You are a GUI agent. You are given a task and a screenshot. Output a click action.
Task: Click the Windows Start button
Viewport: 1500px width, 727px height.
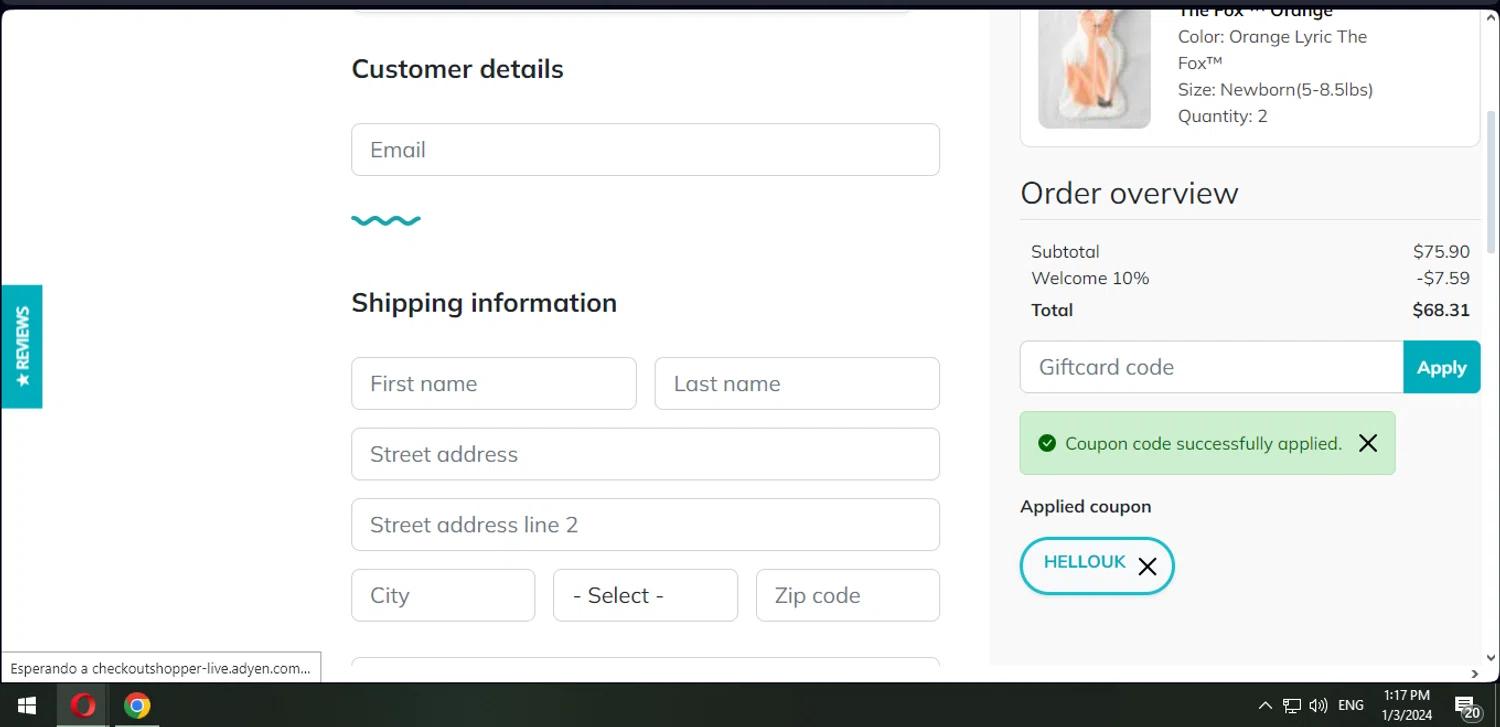[x=27, y=706]
